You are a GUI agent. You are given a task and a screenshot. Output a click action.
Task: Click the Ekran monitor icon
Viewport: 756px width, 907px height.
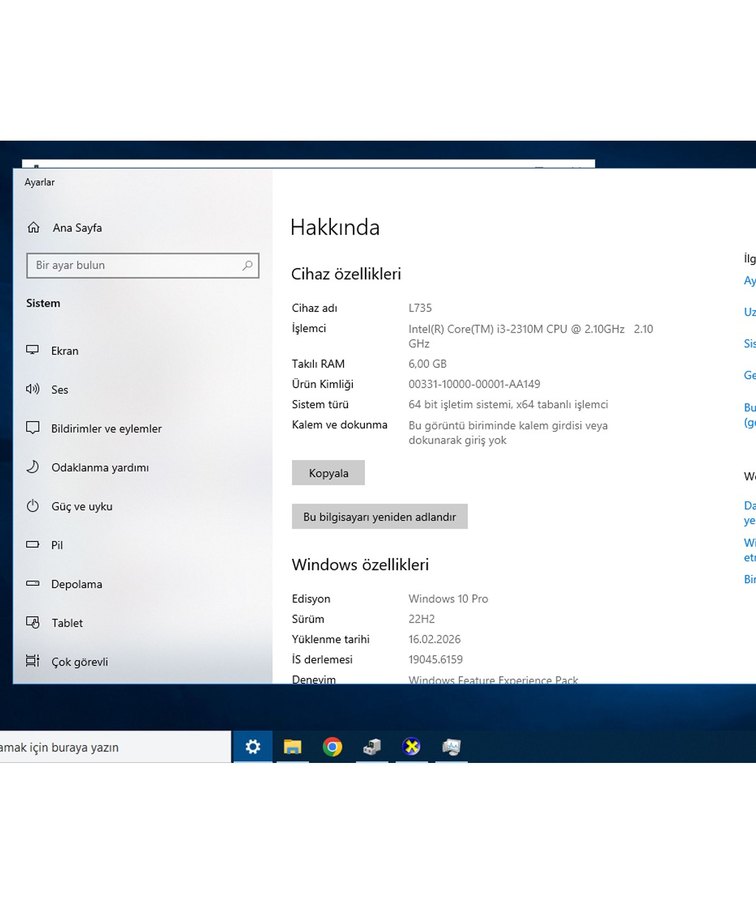coord(33,350)
